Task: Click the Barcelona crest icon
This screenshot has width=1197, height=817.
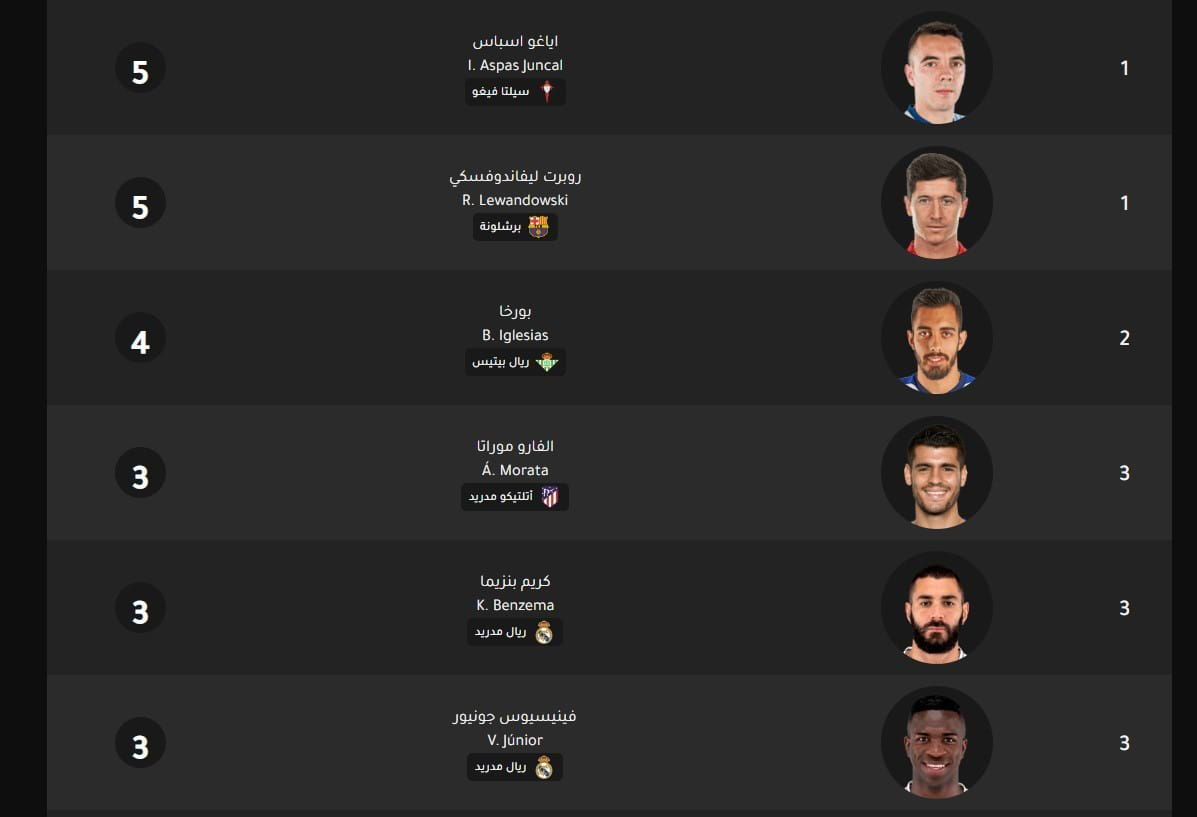Action: coord(538,227)
